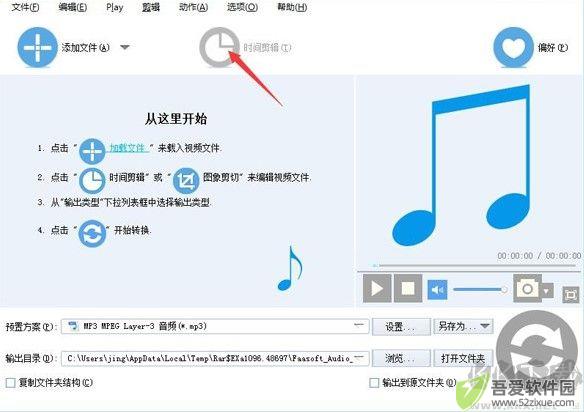Enable the copy folder structure checkbox

pos(10,383)
